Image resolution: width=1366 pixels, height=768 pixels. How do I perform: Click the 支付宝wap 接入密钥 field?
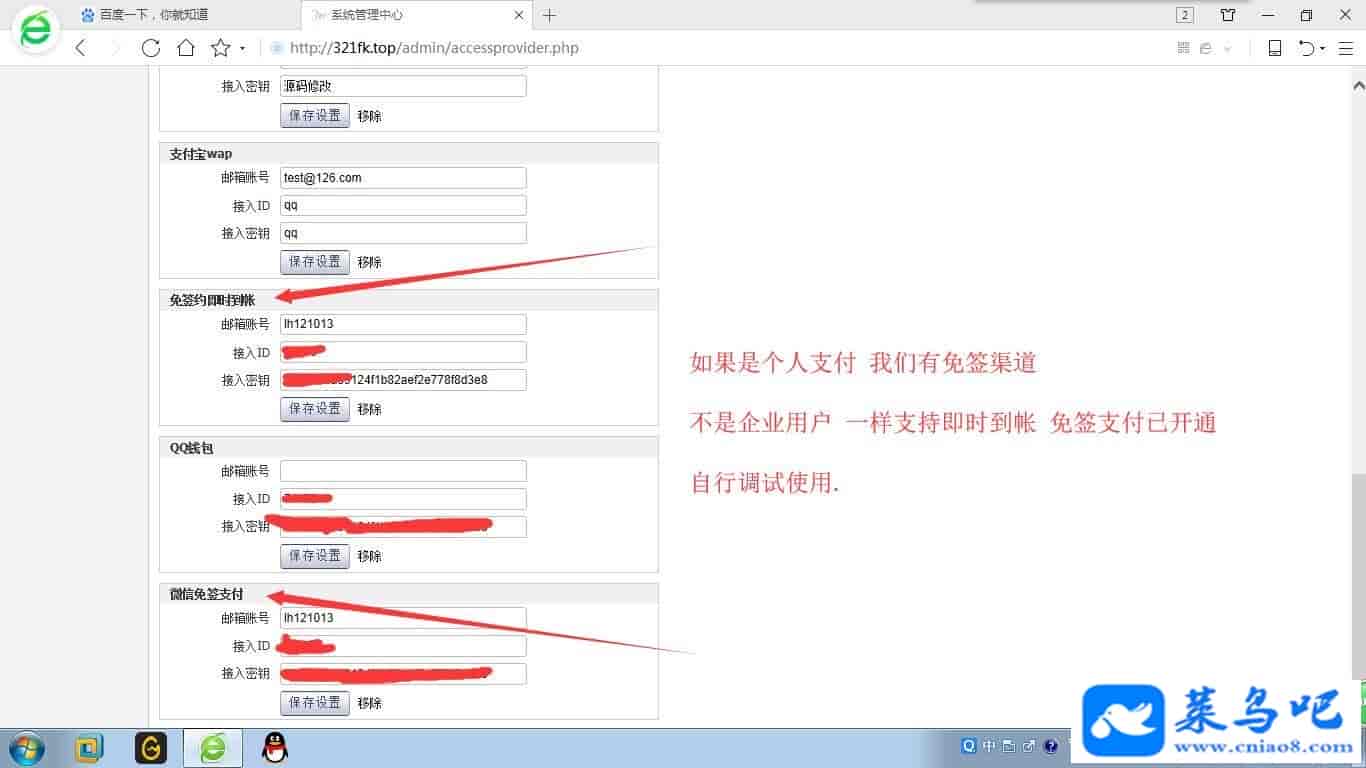click(x=403, y=233)
